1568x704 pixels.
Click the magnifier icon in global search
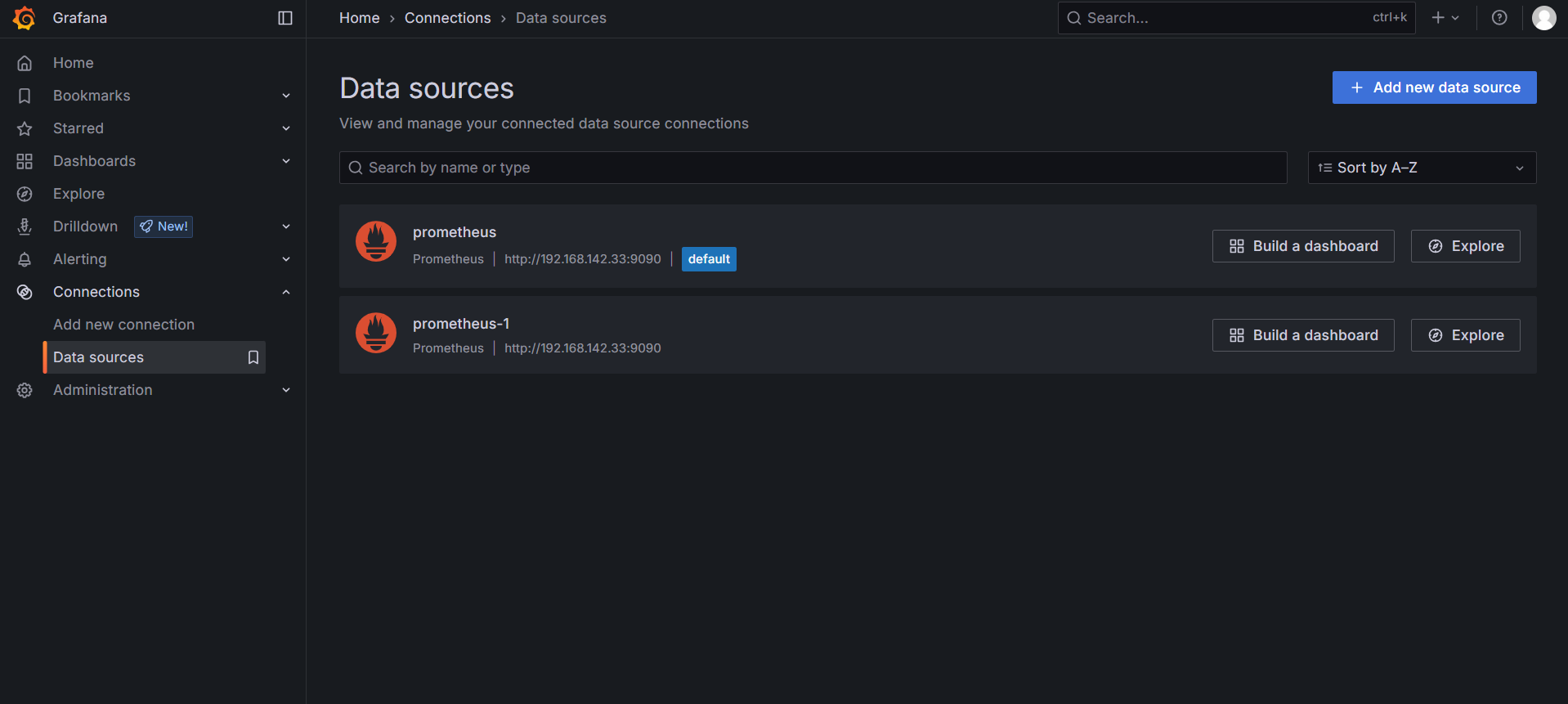coord(1074,18)
